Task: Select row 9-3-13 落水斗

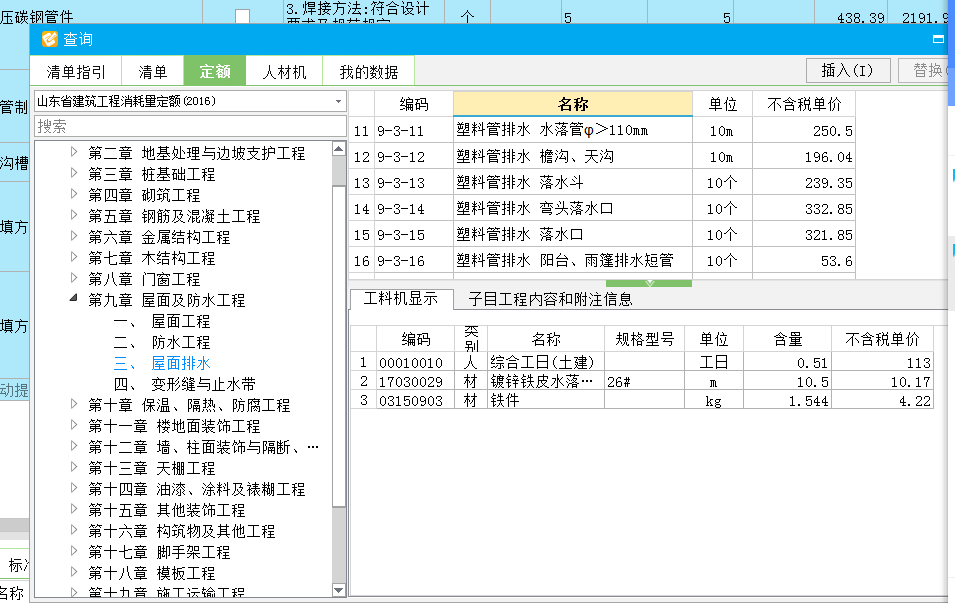Action: [602, 183]
